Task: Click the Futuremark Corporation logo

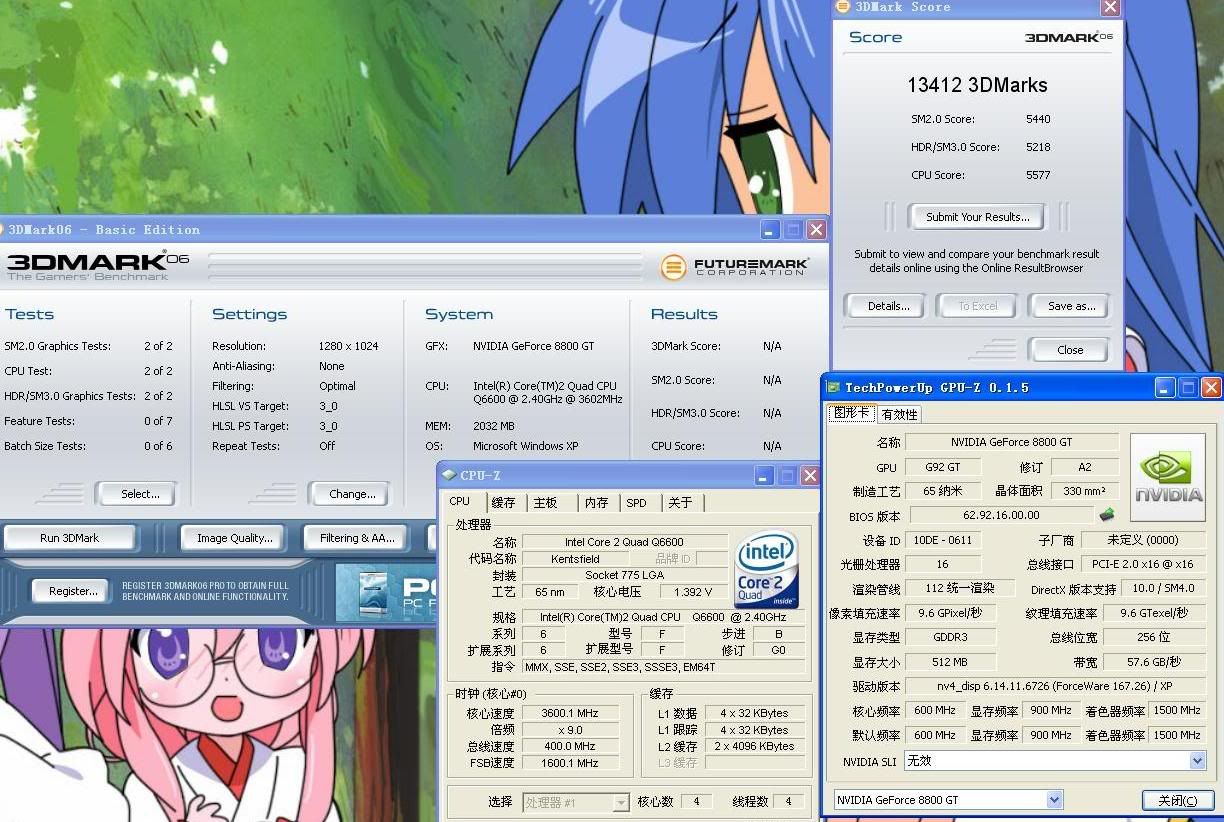Action: pos(735,267)
